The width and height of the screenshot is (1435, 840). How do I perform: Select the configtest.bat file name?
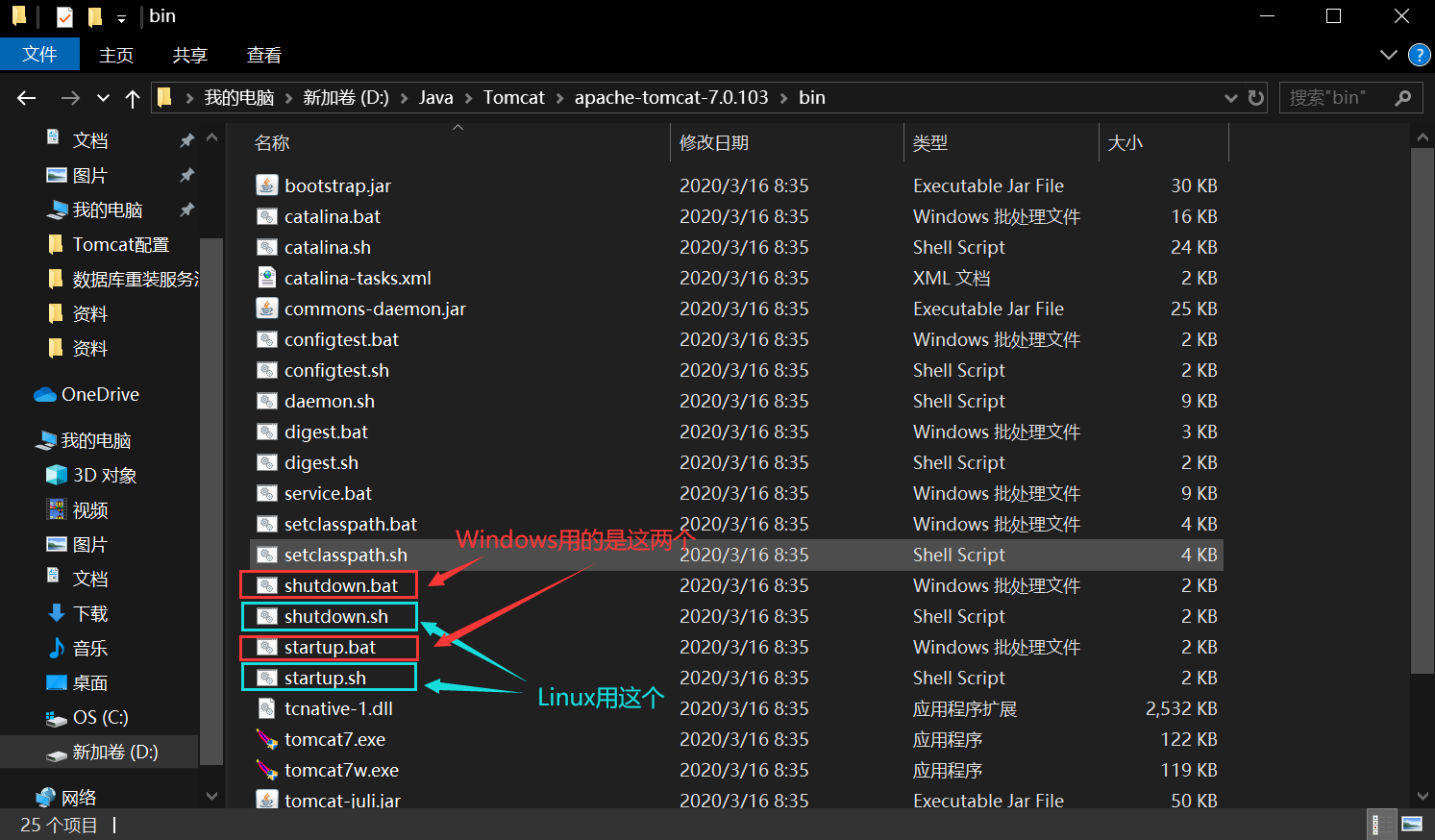click(341, 340)
